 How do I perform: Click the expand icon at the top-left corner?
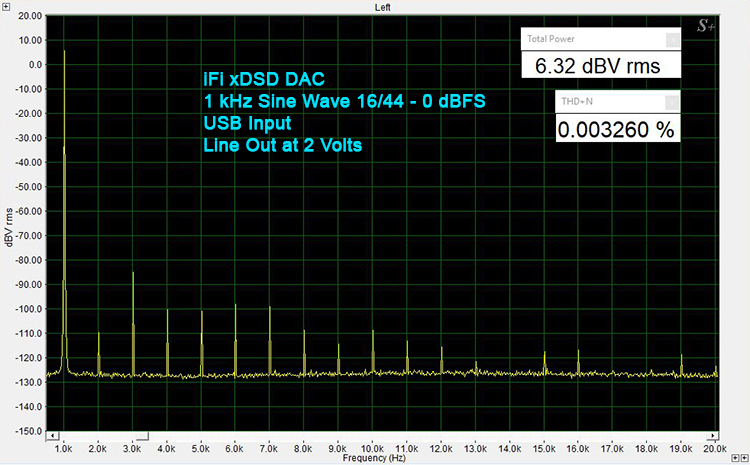(x=6, y=6)
